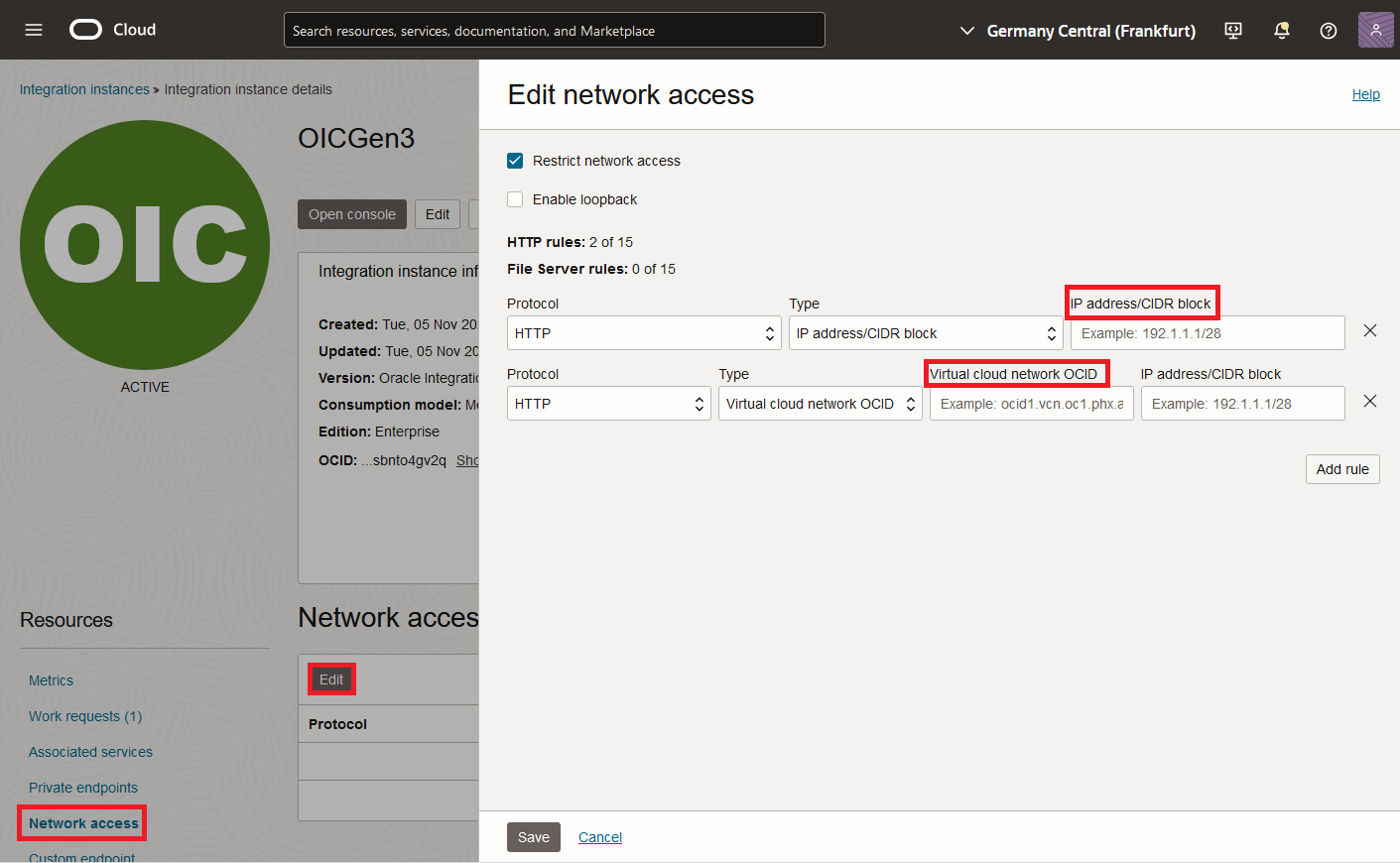
Task: Open the notifications bell
Action: coord(1281,31)
